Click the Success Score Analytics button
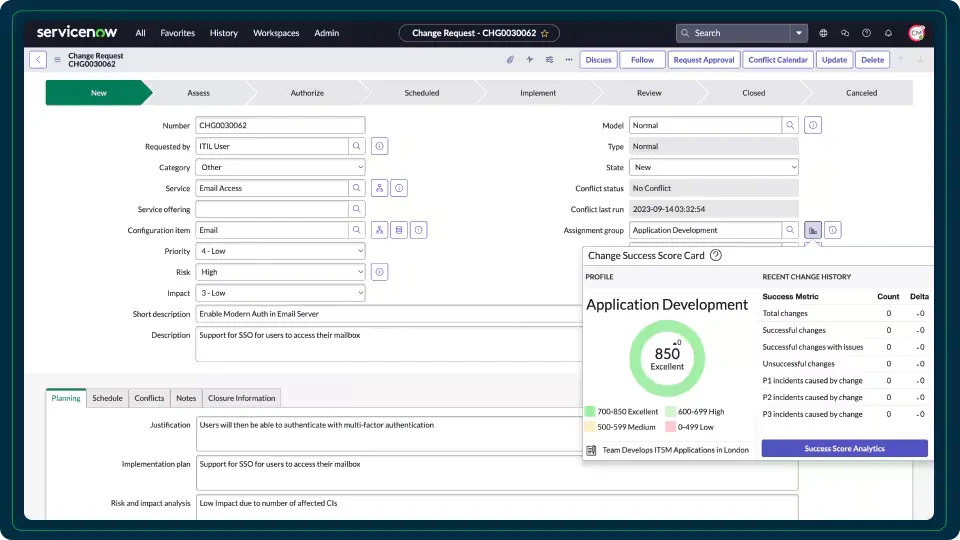The image size is (960, 540). click(x=844, y=449)
